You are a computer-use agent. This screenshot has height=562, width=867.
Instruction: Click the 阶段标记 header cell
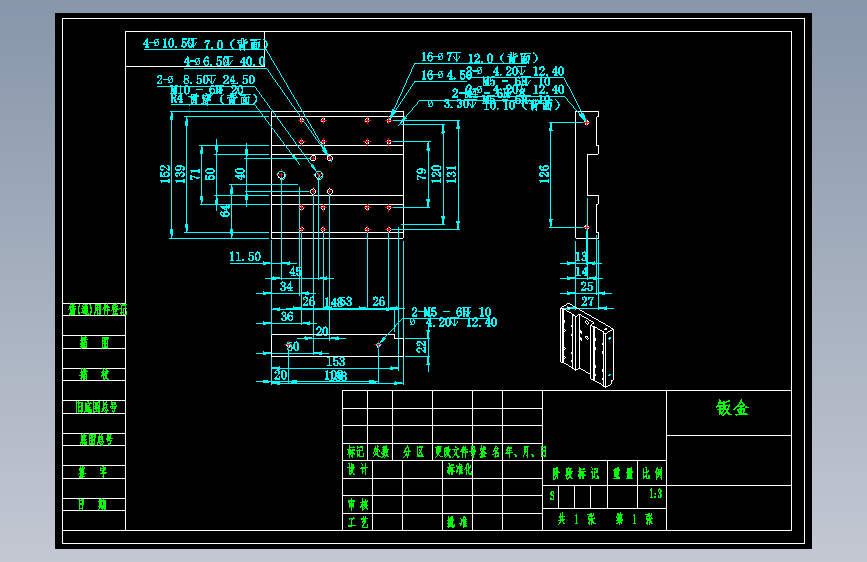tap(576, 473)
